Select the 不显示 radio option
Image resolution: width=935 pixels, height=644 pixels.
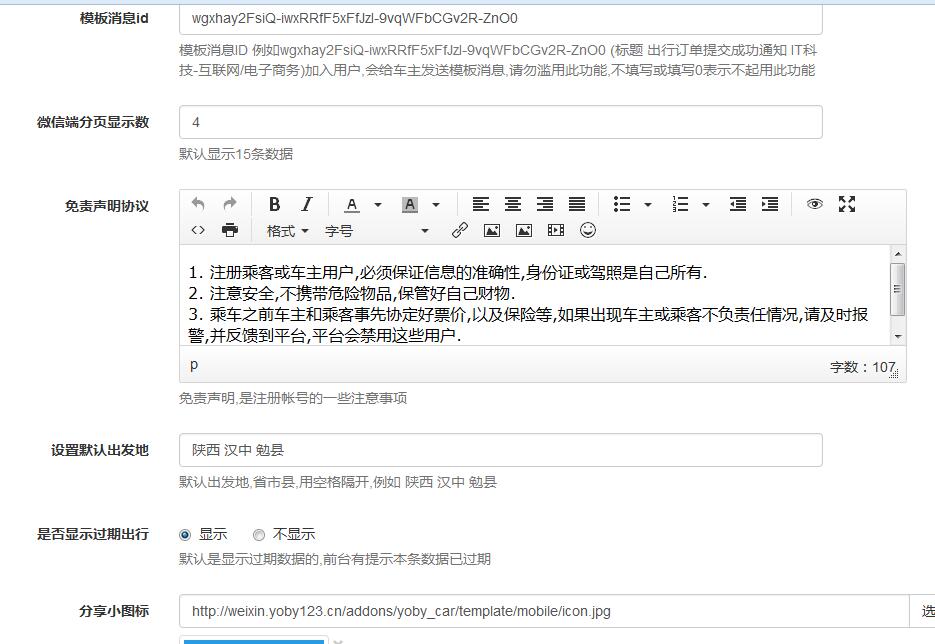pyautogui.click(x=259, y=535)
